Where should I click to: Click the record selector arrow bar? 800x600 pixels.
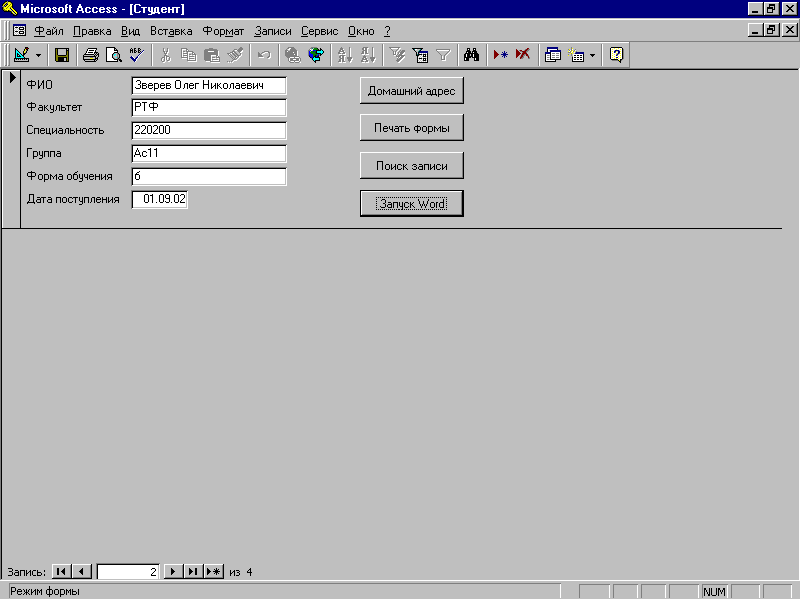(x=11, y=148)
